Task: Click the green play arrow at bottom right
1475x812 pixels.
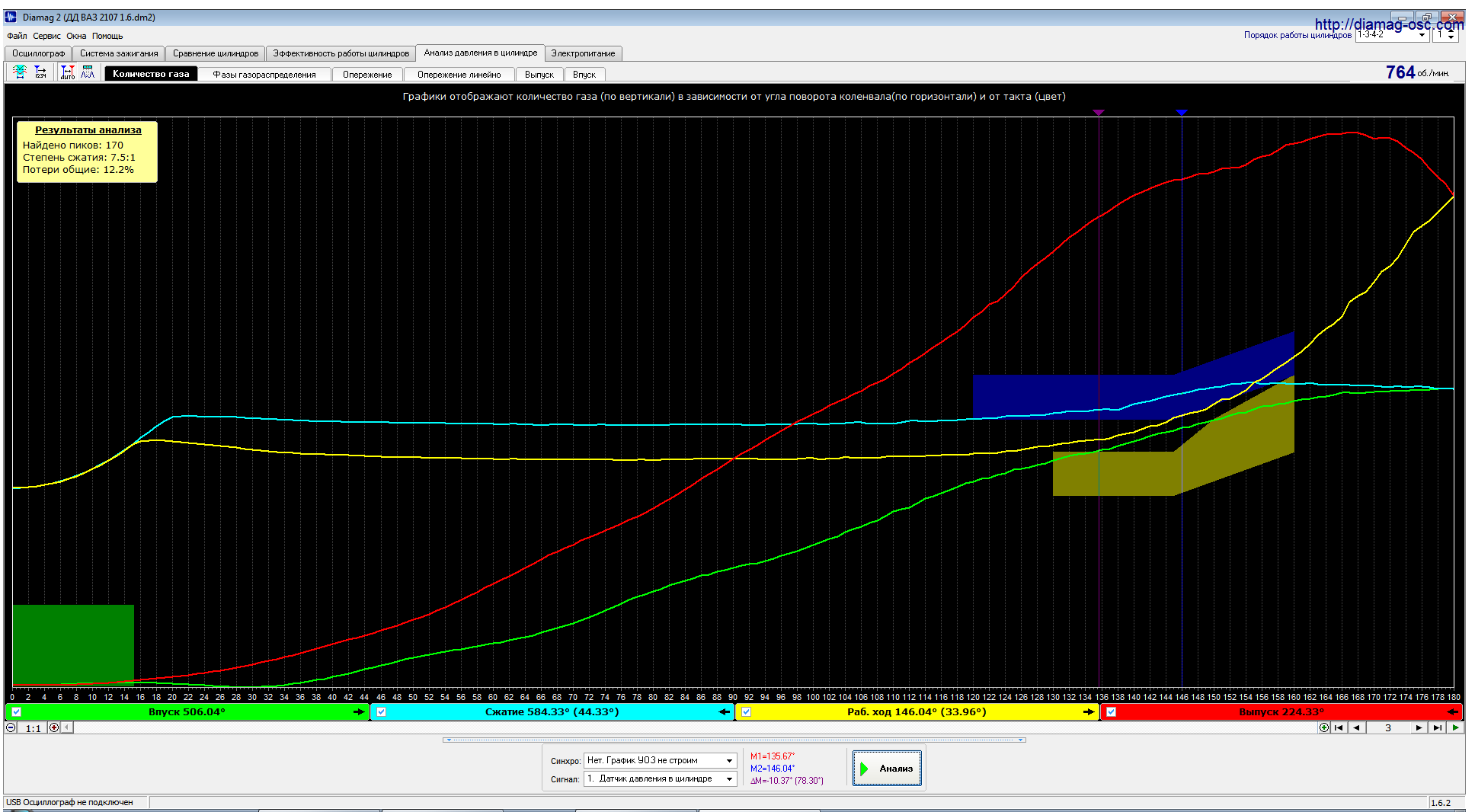Action: coord(1456,727)
